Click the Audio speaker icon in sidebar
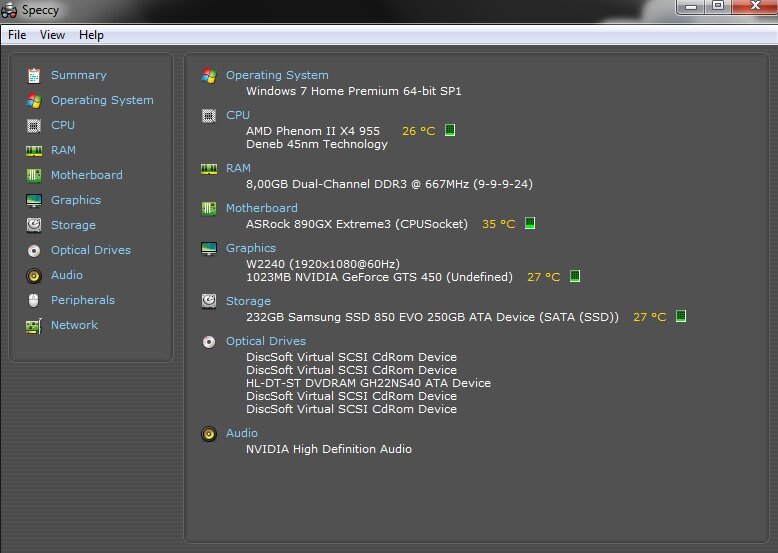 (x=34, y=275)
